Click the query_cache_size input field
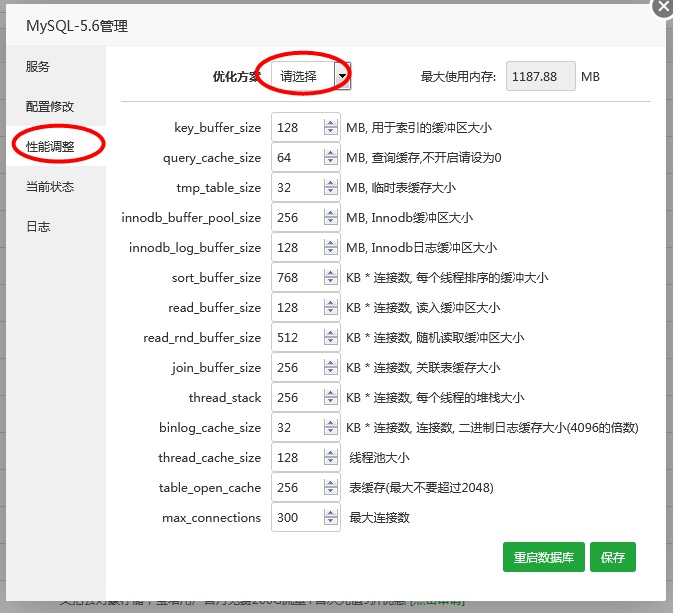This screenshot has width=673, height=613. (x=306, y=157)
